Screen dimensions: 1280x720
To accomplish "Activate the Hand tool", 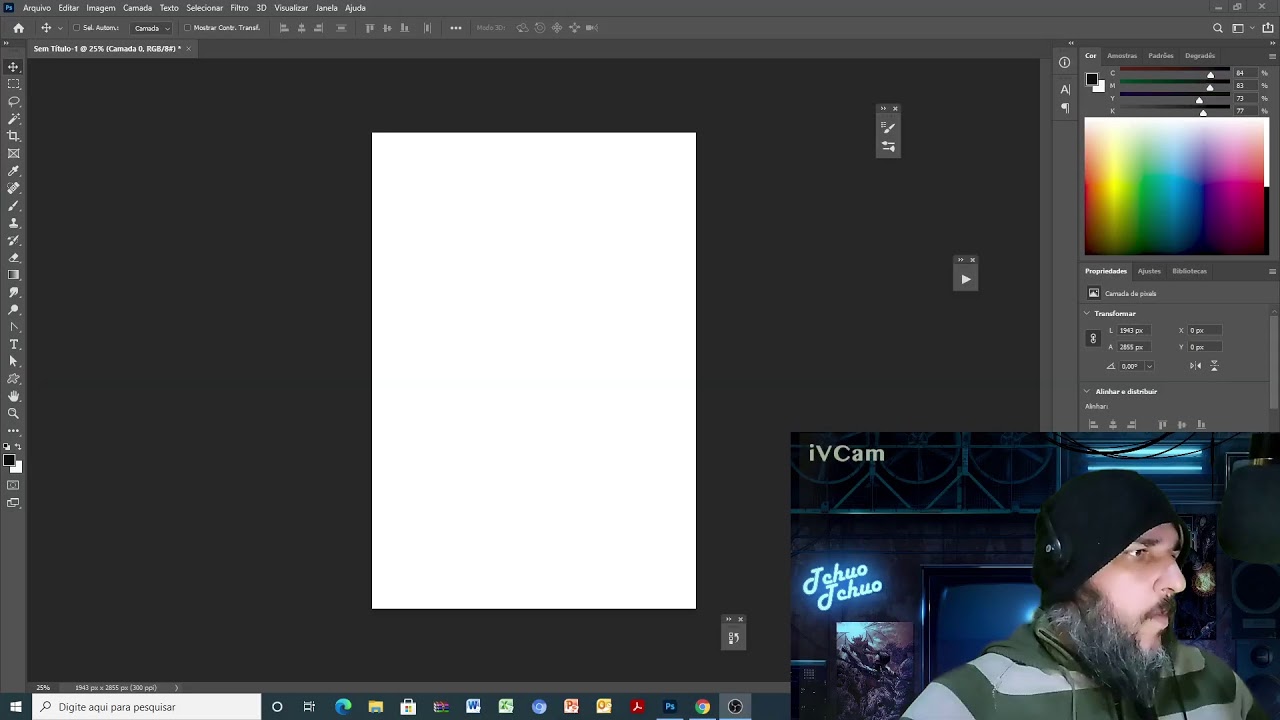I will [x=14, y=396].
